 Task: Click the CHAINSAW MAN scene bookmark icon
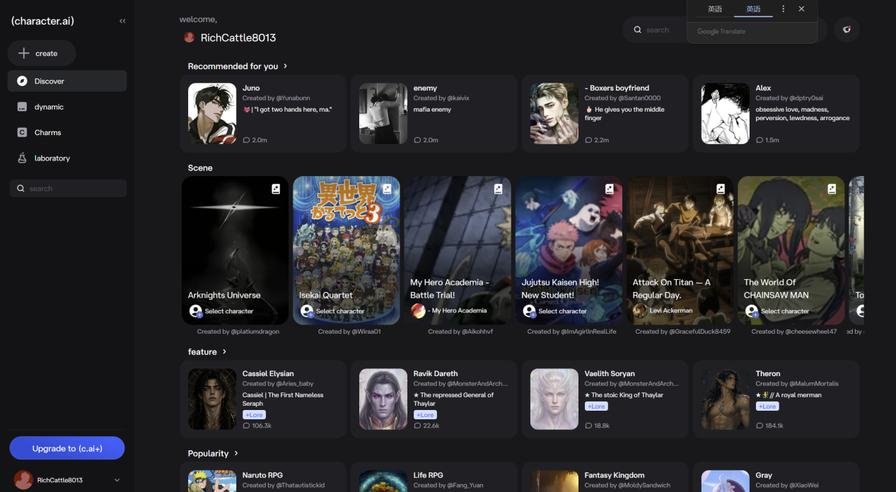pos(831,189)
